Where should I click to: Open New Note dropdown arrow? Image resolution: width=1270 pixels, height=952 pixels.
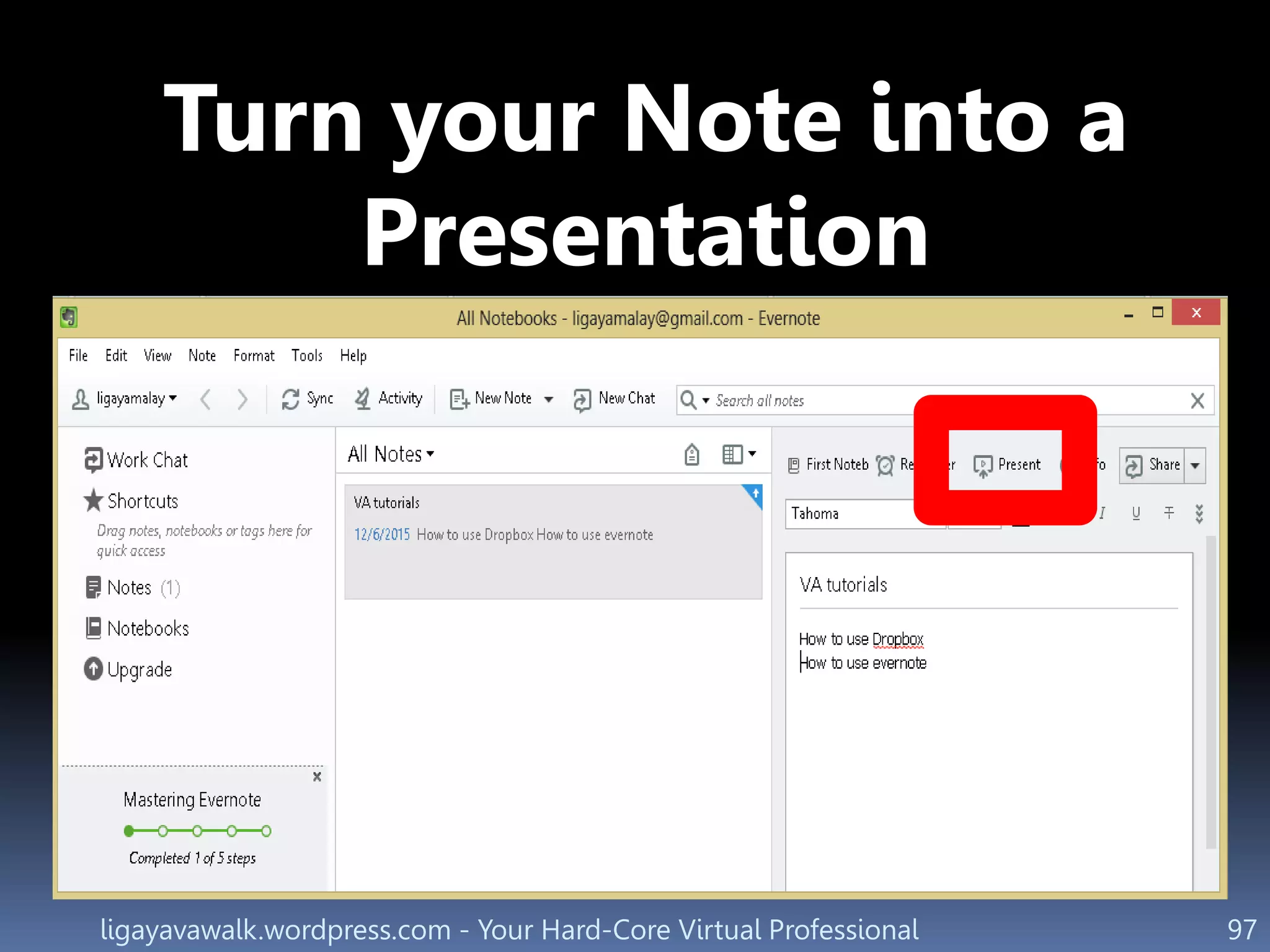549,399
